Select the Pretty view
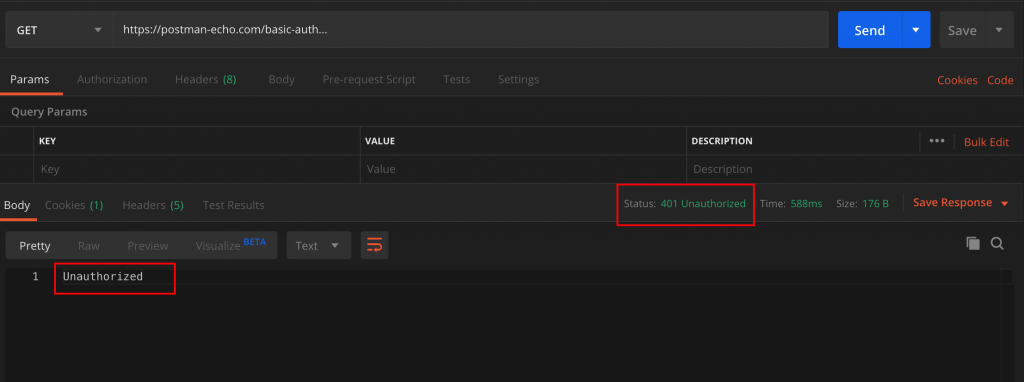 point(35,246)
